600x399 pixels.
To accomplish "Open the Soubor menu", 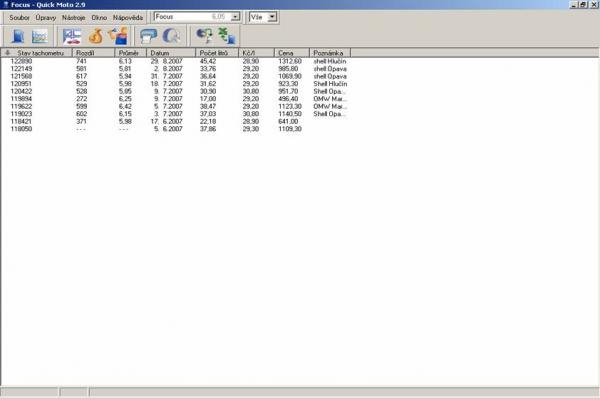I will click(x=19, y=18).
